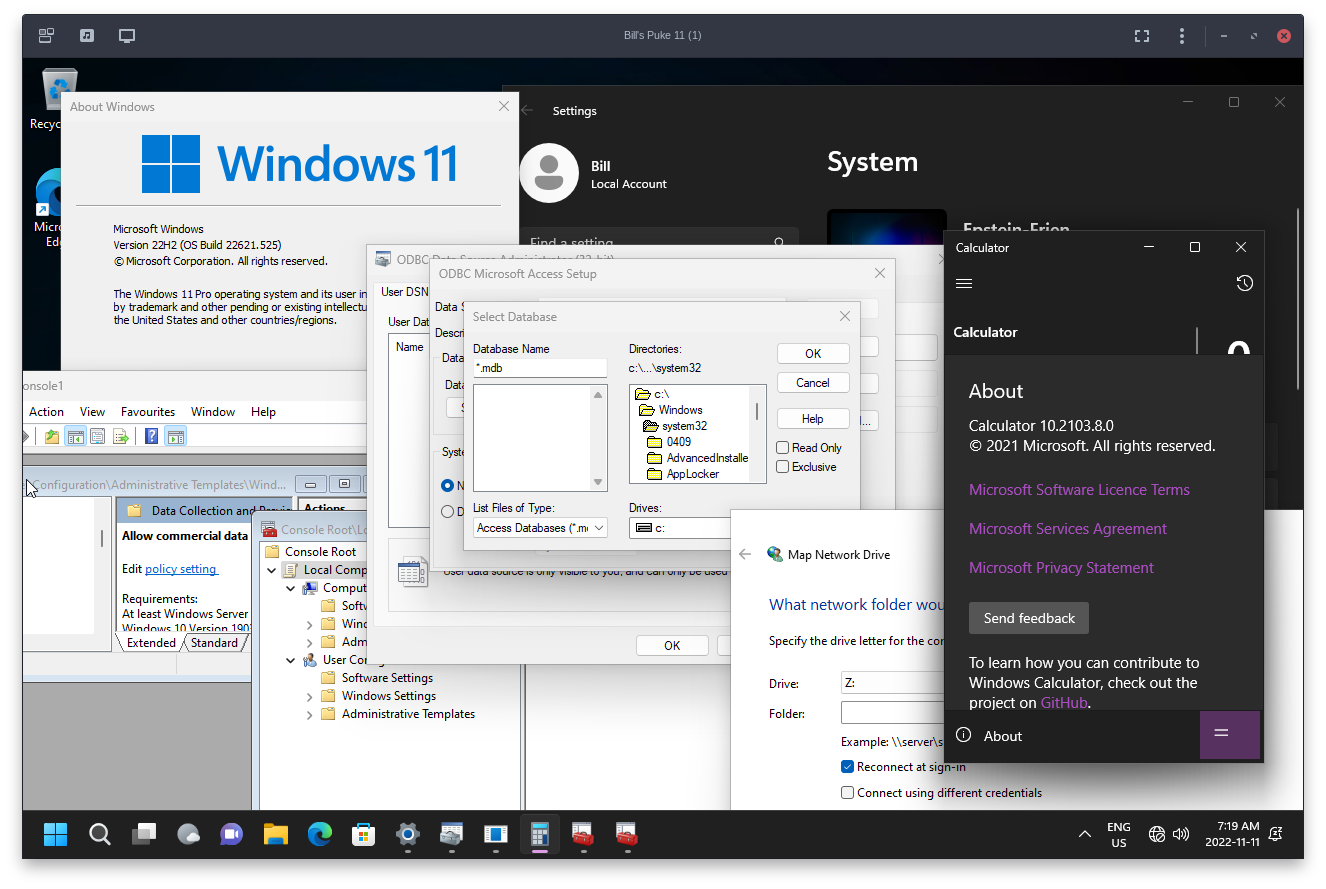
Task: Click the volume speaker icon in system tray
Action: [x=1181, y=834]
